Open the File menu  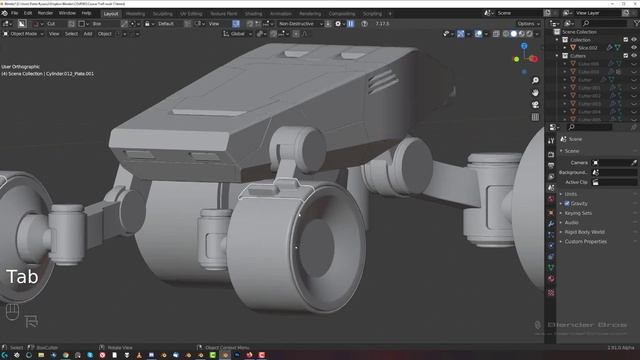coord(14,13)
